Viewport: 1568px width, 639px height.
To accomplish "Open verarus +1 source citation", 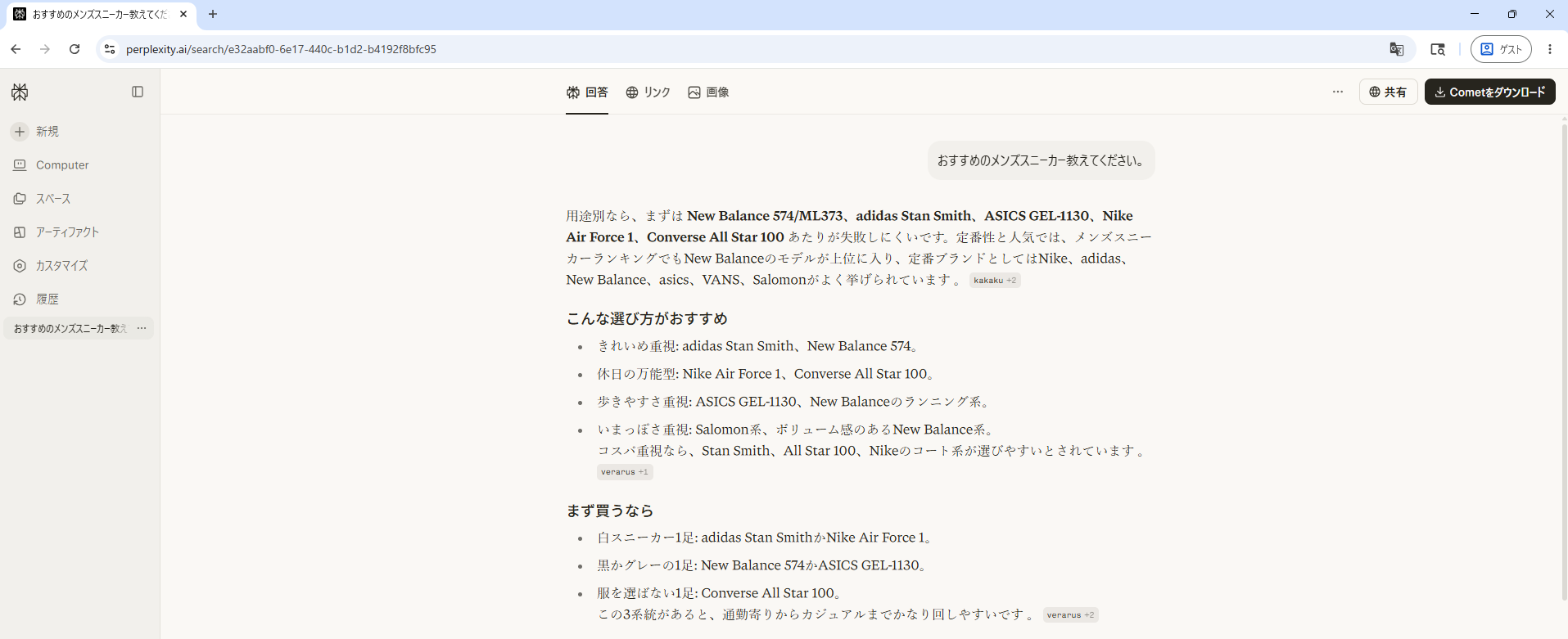I will 625,471.
